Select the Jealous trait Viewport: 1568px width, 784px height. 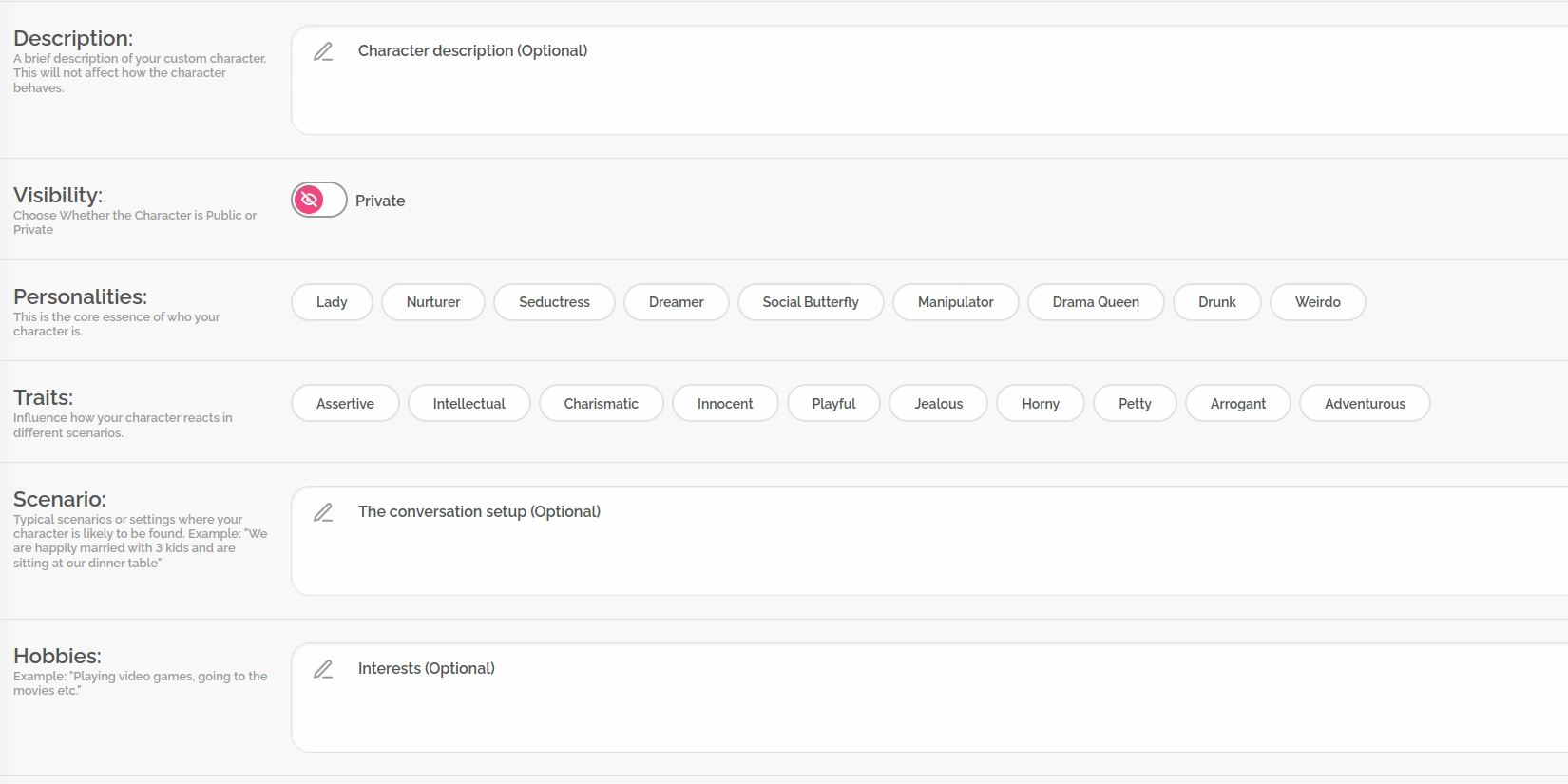pos(938,403)
